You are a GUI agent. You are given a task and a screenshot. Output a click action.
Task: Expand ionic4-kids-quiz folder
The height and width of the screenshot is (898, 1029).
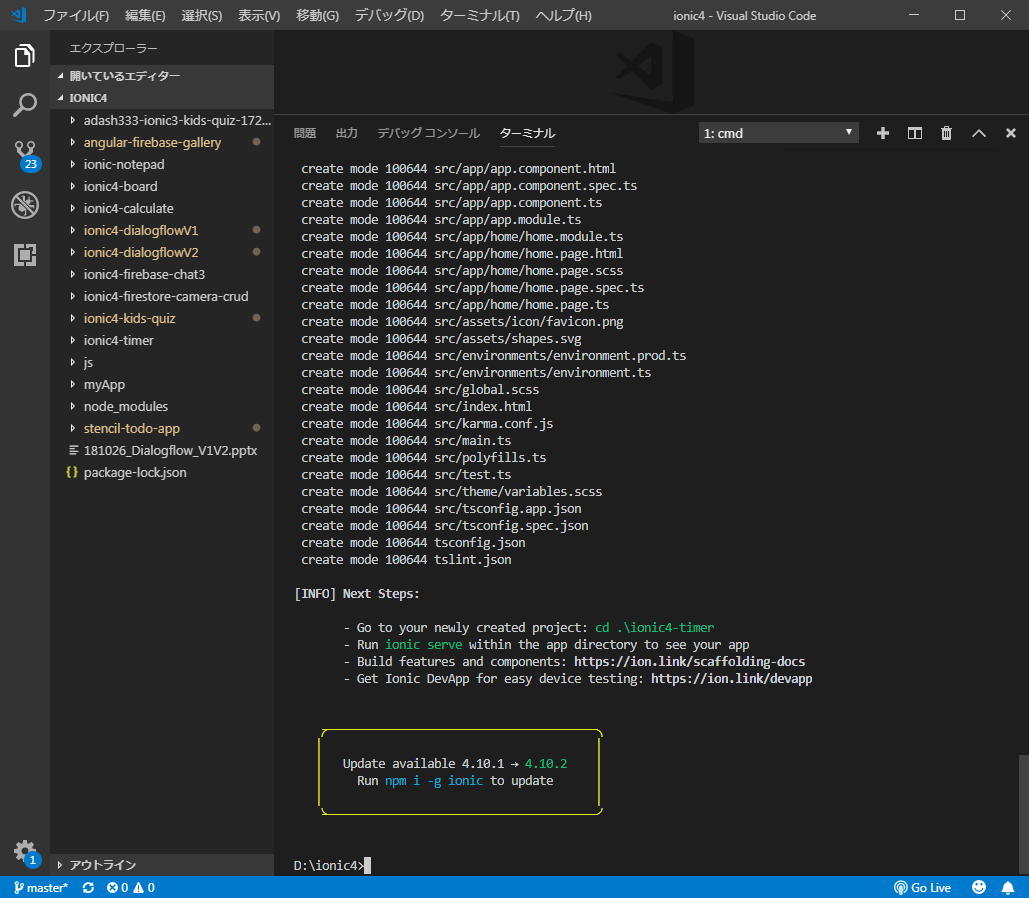(x=162, y=318)
